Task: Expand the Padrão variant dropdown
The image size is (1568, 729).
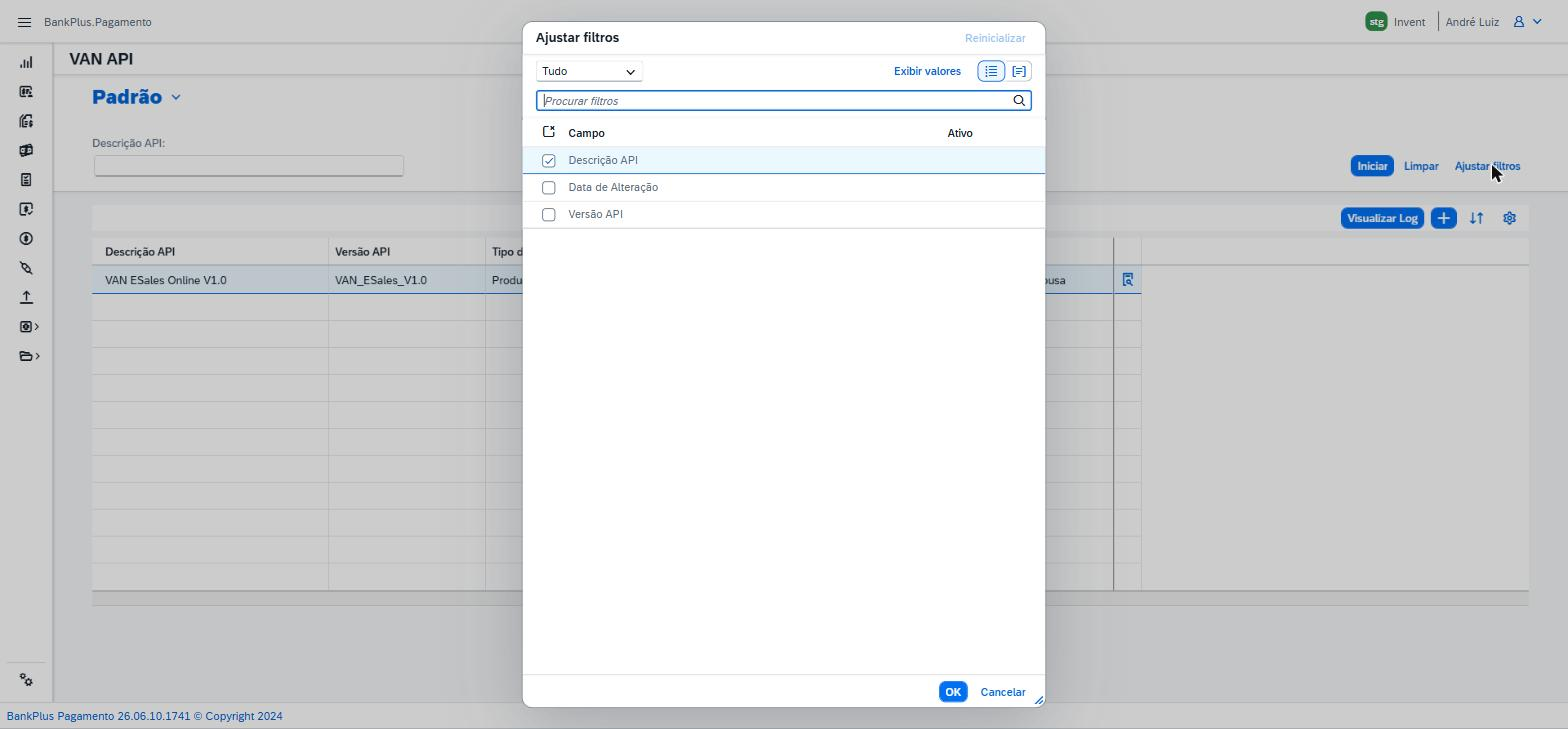Action: coord(176,97)
